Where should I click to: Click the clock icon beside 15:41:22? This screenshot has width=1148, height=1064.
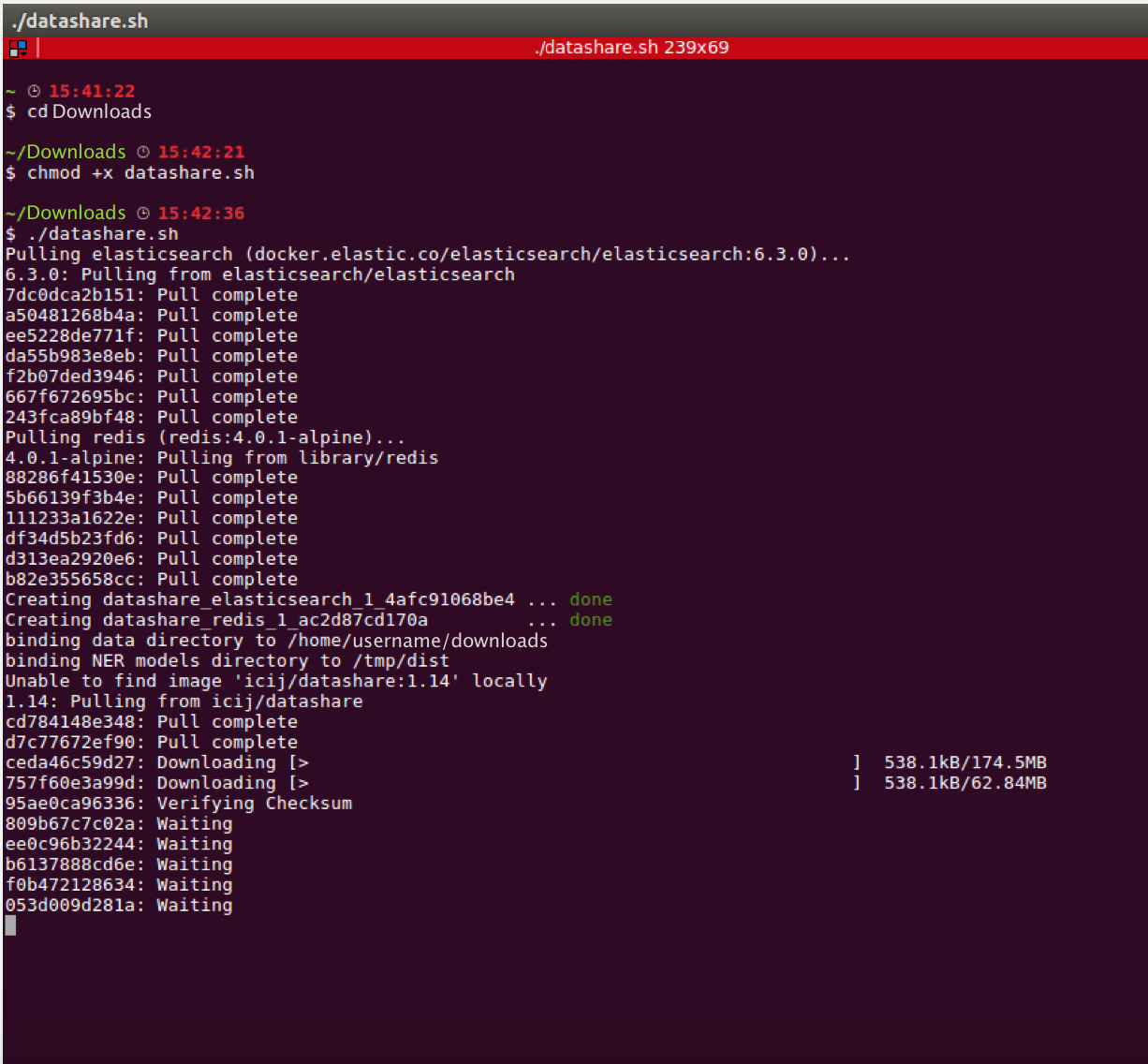35,91
